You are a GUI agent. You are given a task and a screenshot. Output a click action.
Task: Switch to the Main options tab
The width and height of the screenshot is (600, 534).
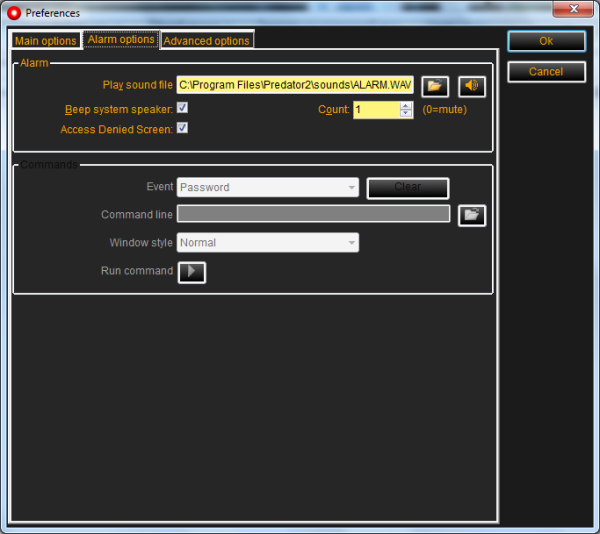click(x=45, y=41)
